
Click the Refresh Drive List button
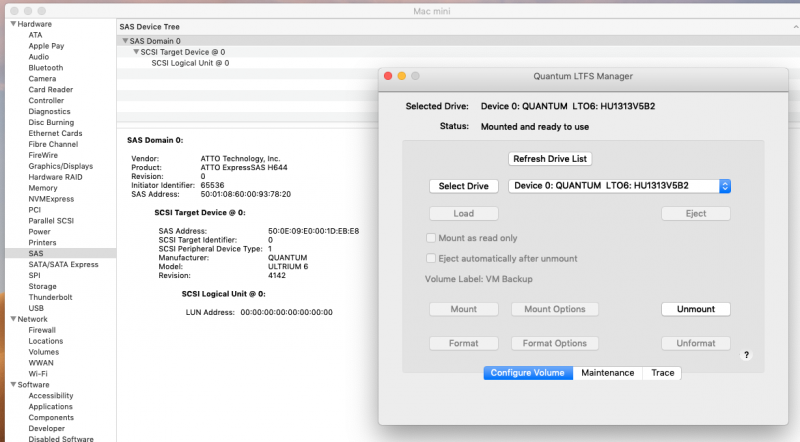(550, 159)
